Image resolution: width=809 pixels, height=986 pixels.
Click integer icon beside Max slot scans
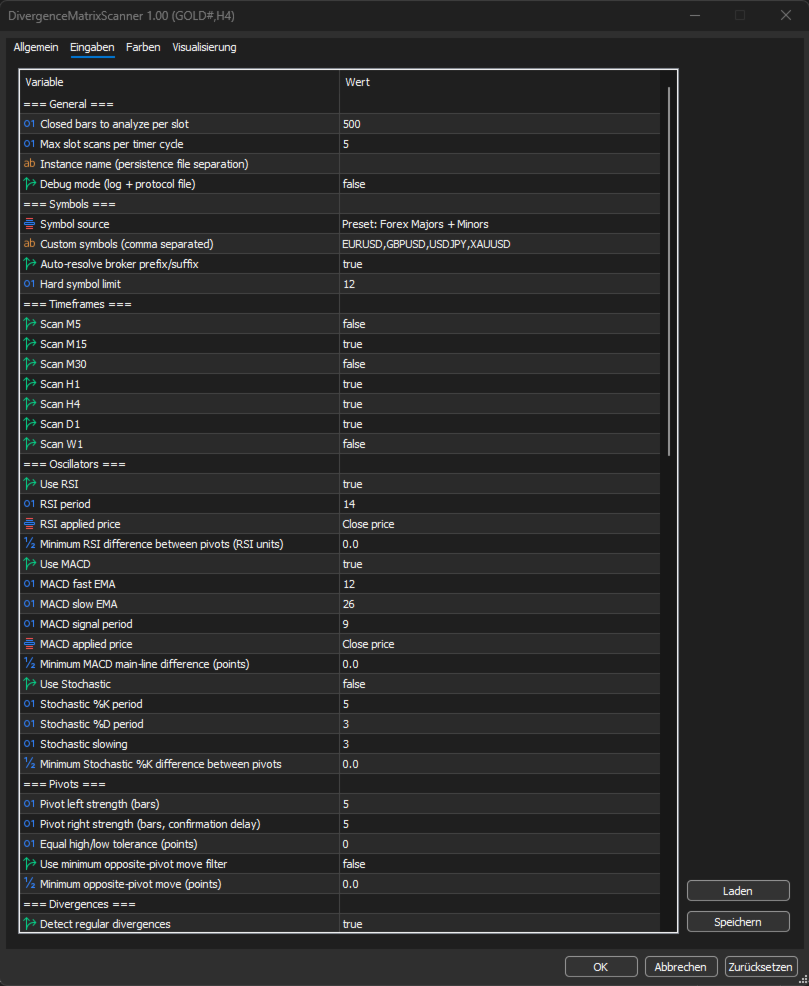(30, 144)
